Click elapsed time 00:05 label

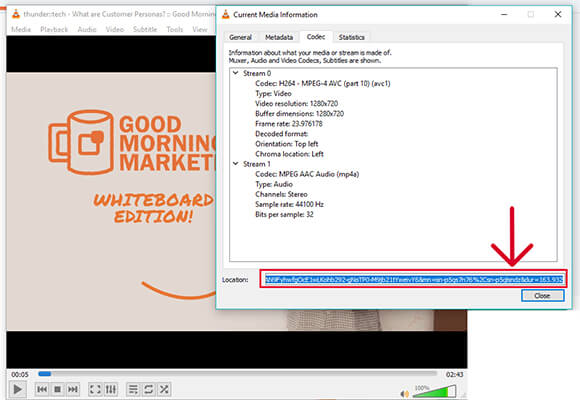click(20, 374)
